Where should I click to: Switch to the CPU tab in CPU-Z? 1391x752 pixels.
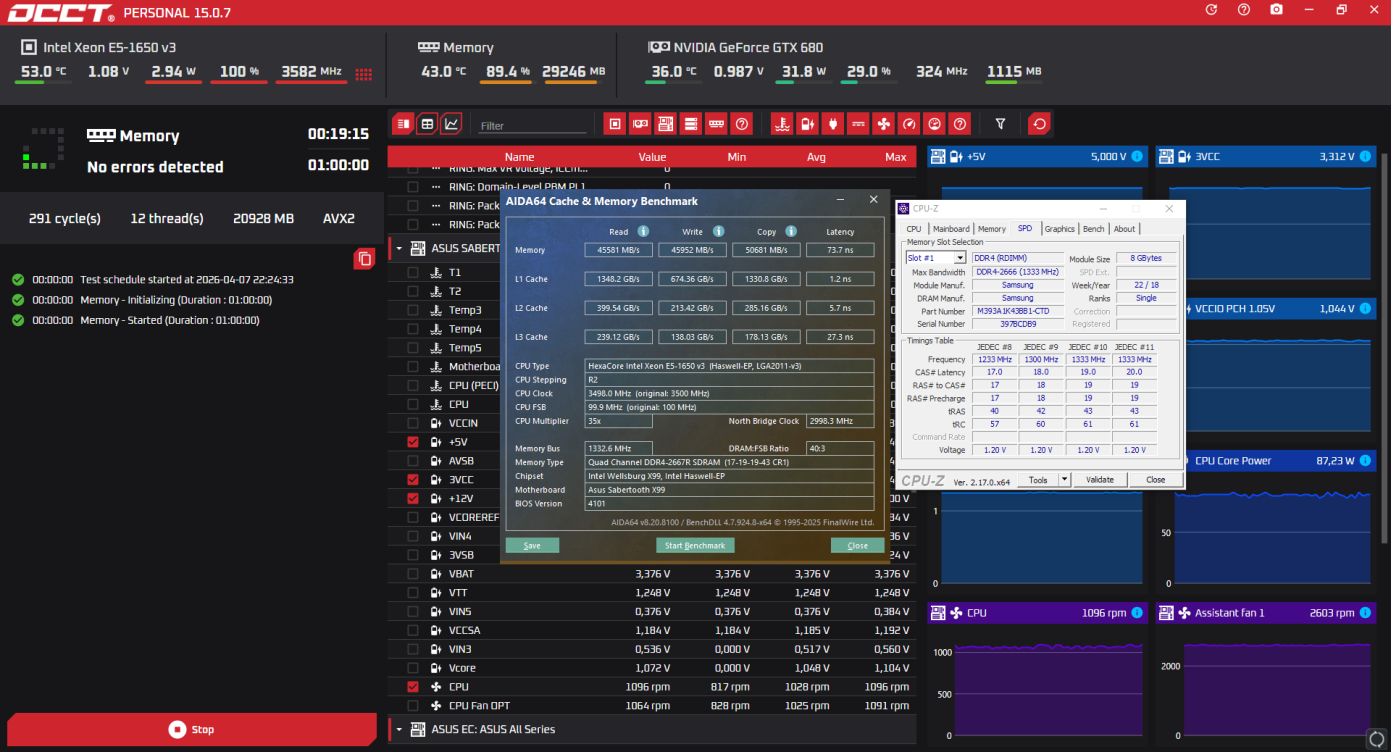(913, 229)
